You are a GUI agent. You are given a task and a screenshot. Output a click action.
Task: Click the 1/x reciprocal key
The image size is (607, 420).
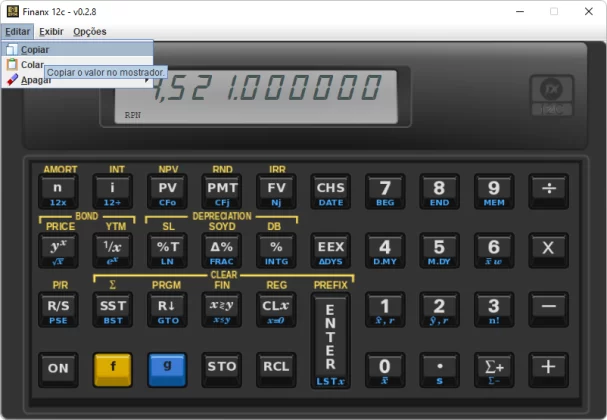[112, 250]
